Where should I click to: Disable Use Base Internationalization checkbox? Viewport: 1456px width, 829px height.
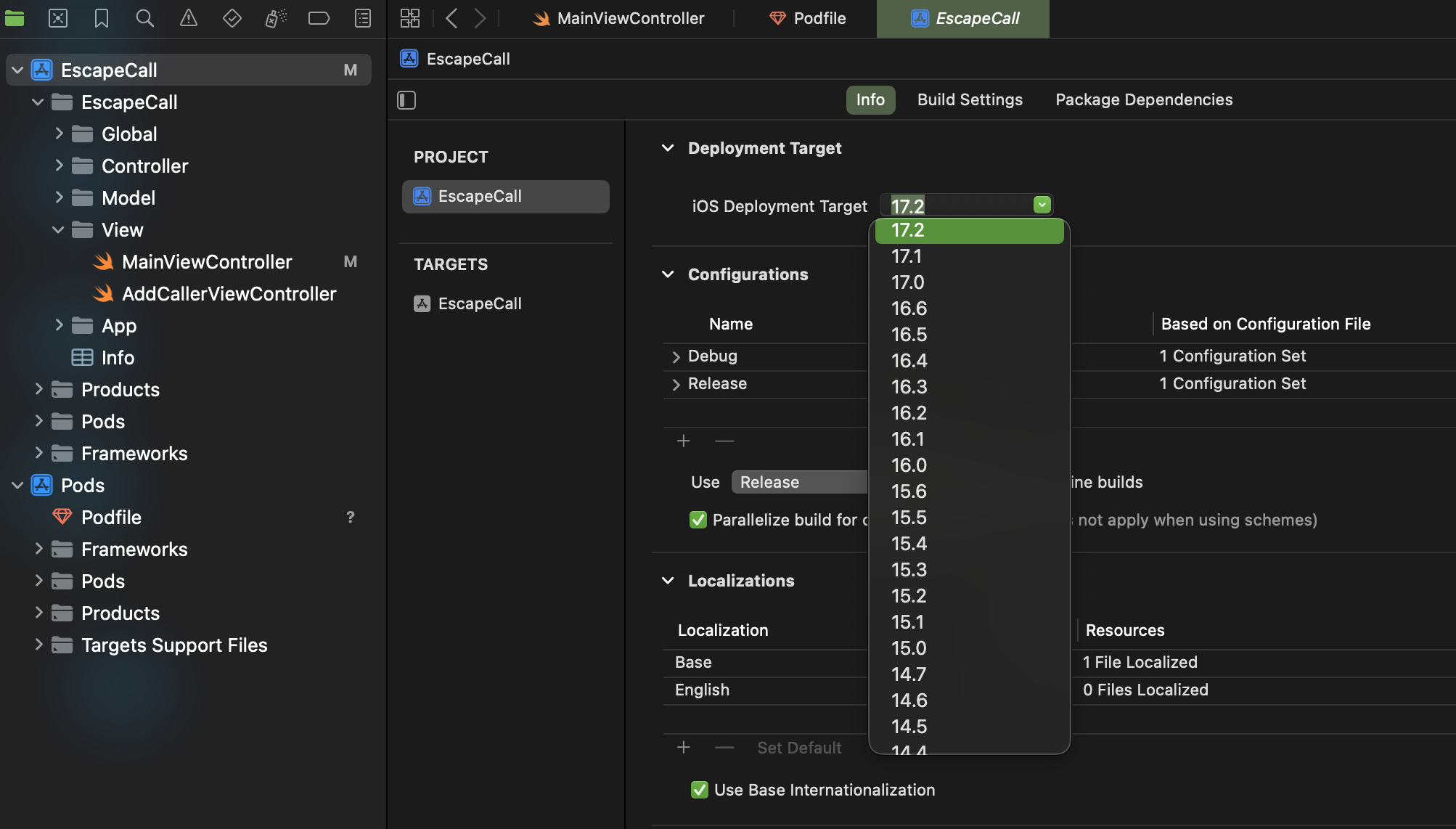(700, 790)
